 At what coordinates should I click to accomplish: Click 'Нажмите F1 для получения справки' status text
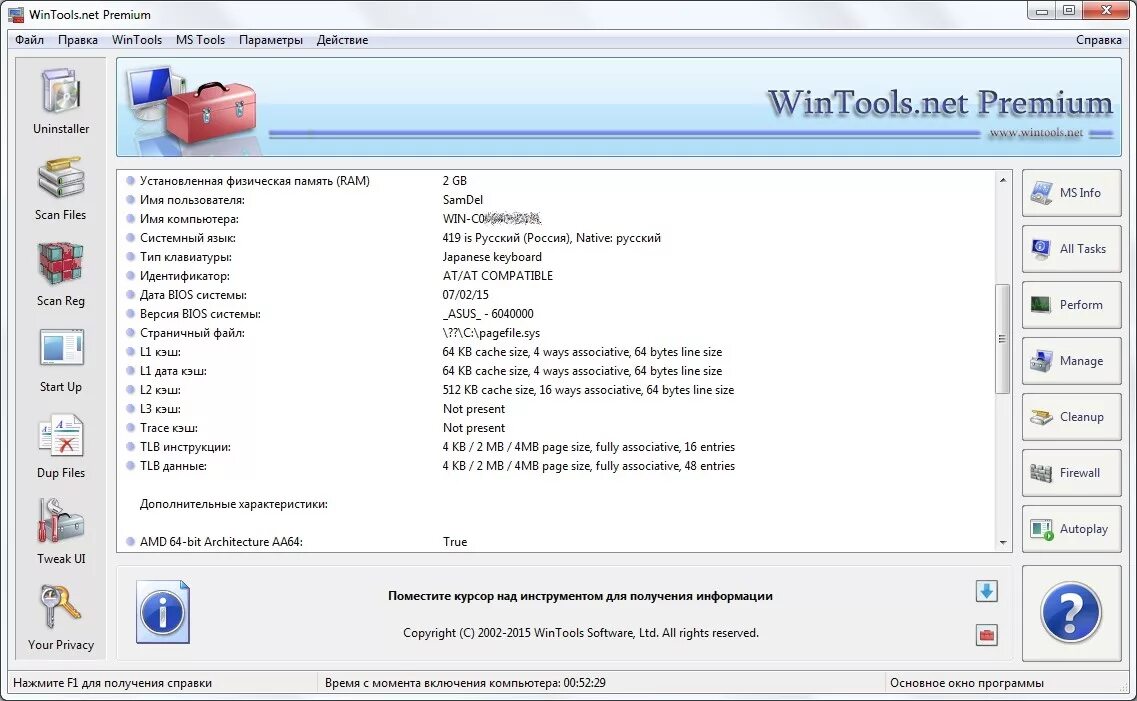point(112,683)
